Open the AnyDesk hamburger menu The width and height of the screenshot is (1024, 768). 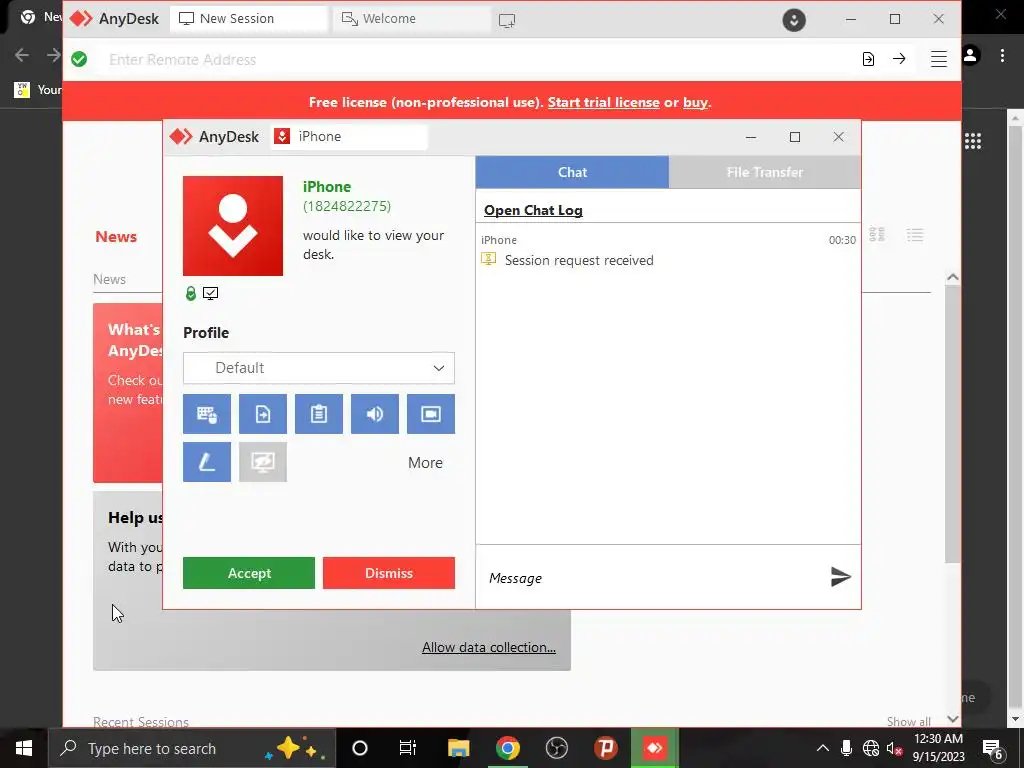(938, 59)
